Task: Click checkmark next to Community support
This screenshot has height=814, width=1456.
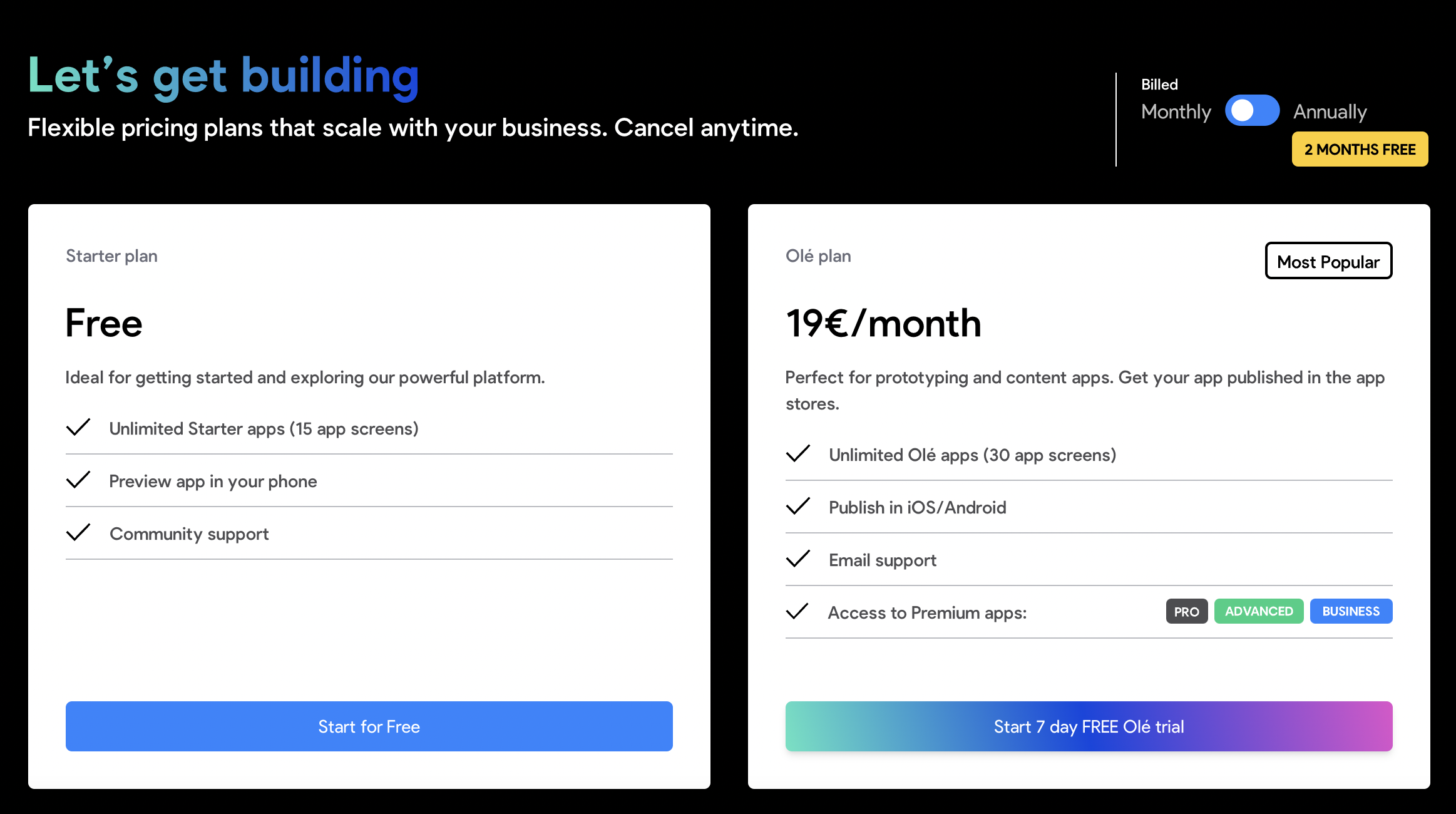Action: (78, 533)
